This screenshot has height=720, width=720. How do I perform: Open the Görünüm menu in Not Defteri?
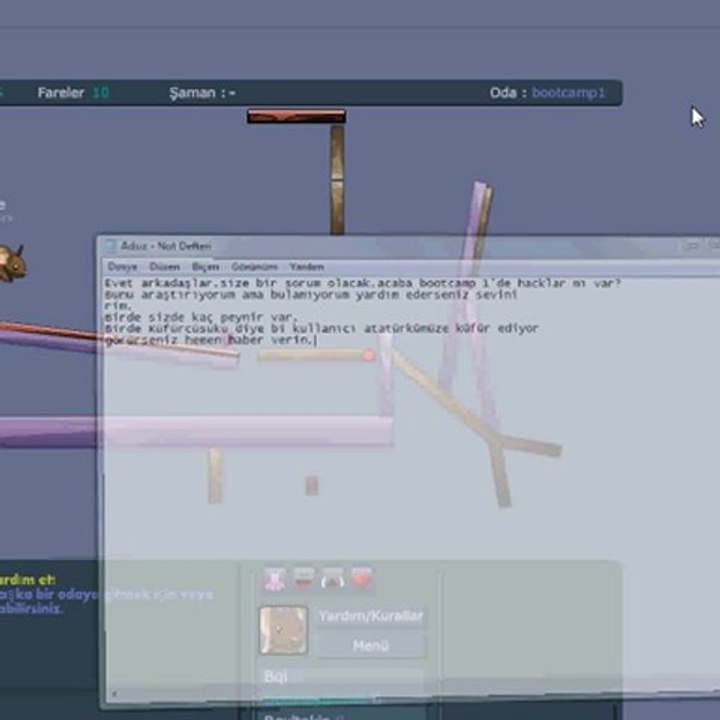254,267
